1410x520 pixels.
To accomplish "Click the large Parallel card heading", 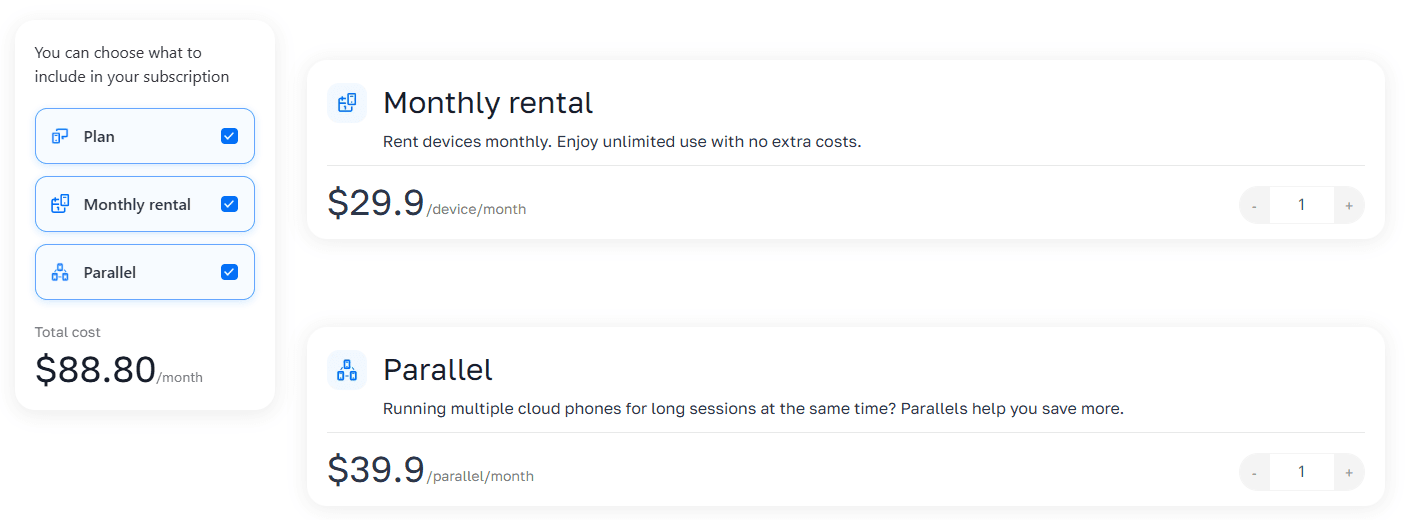I will [438, 370].
